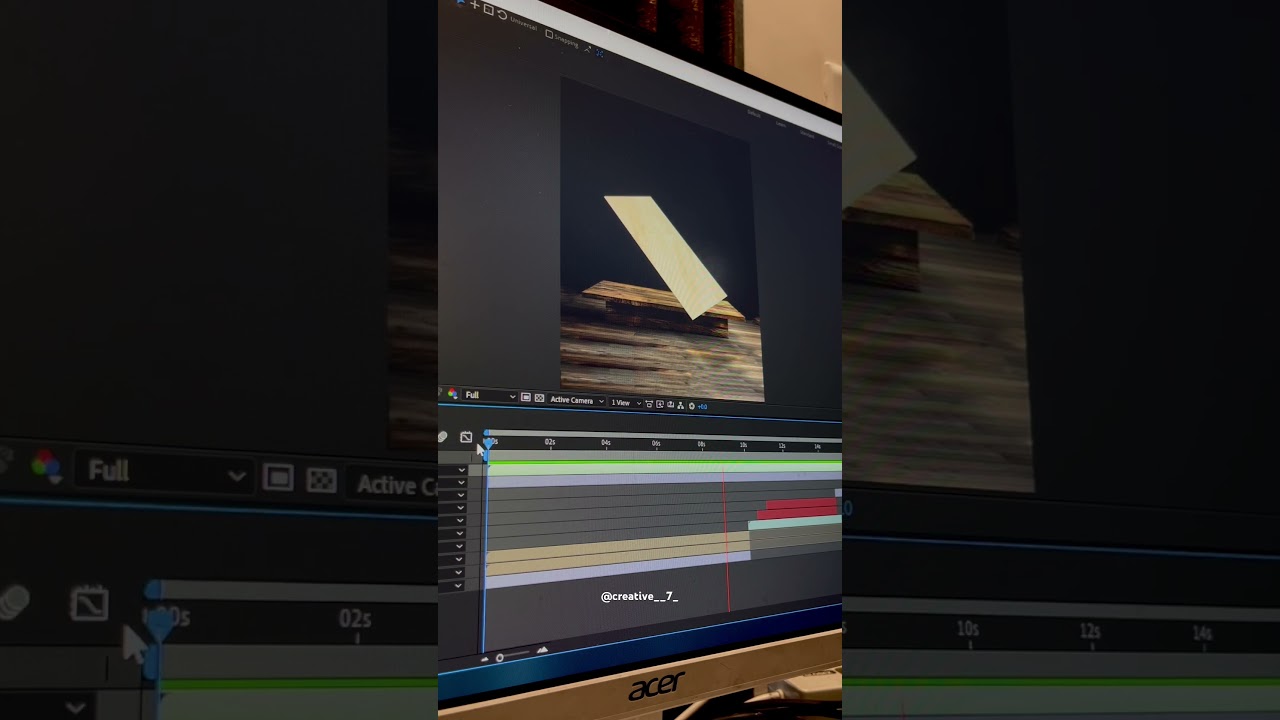Screen dimensions: 1280x720
Task: Click the 12s mark on time ruler
Action: pyautogui.click(x=782, y=446)
